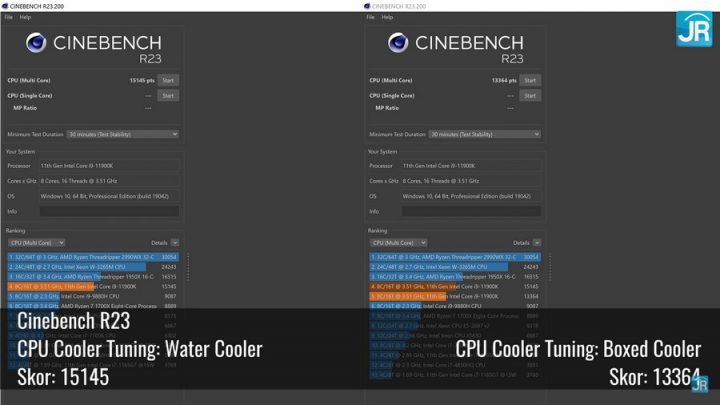
Task: Click Cores x GHz value in left window
Action: 109,181
